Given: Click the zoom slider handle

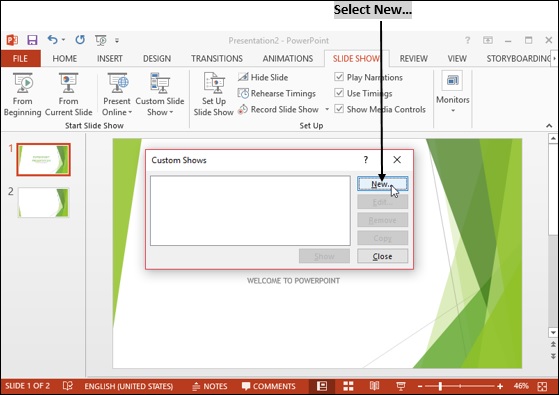Looking at the screenshot, I should tap(440, 386).
